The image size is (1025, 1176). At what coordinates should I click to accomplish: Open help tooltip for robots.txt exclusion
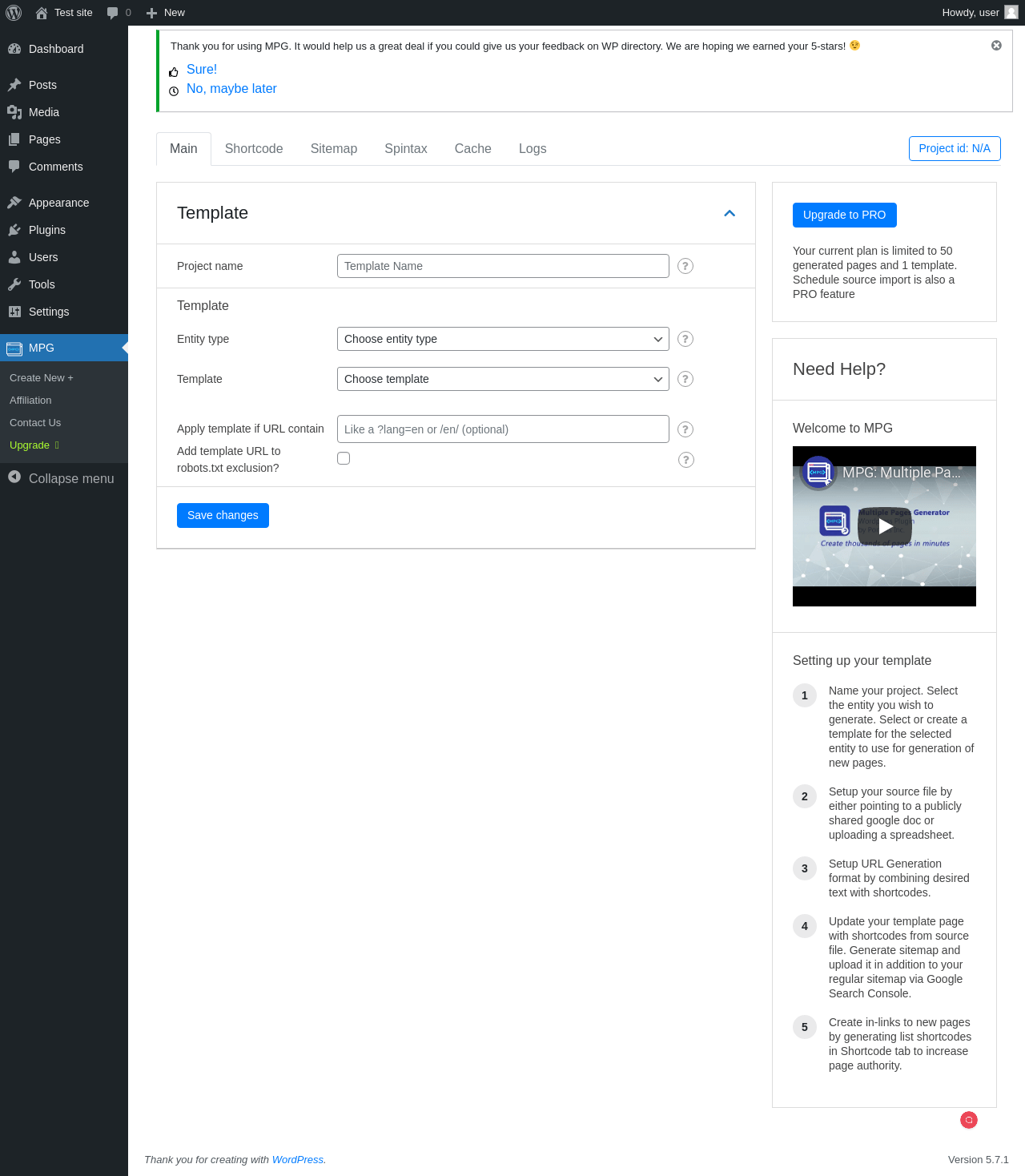(686, 460)
